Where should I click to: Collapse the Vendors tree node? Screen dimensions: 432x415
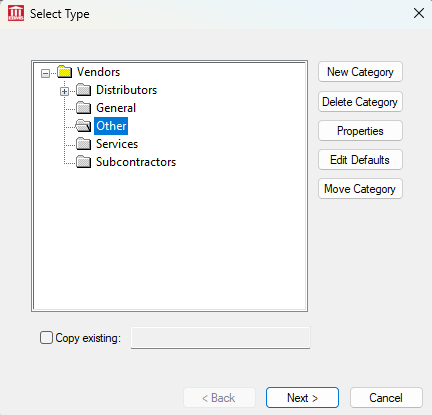tap(45, 73)
